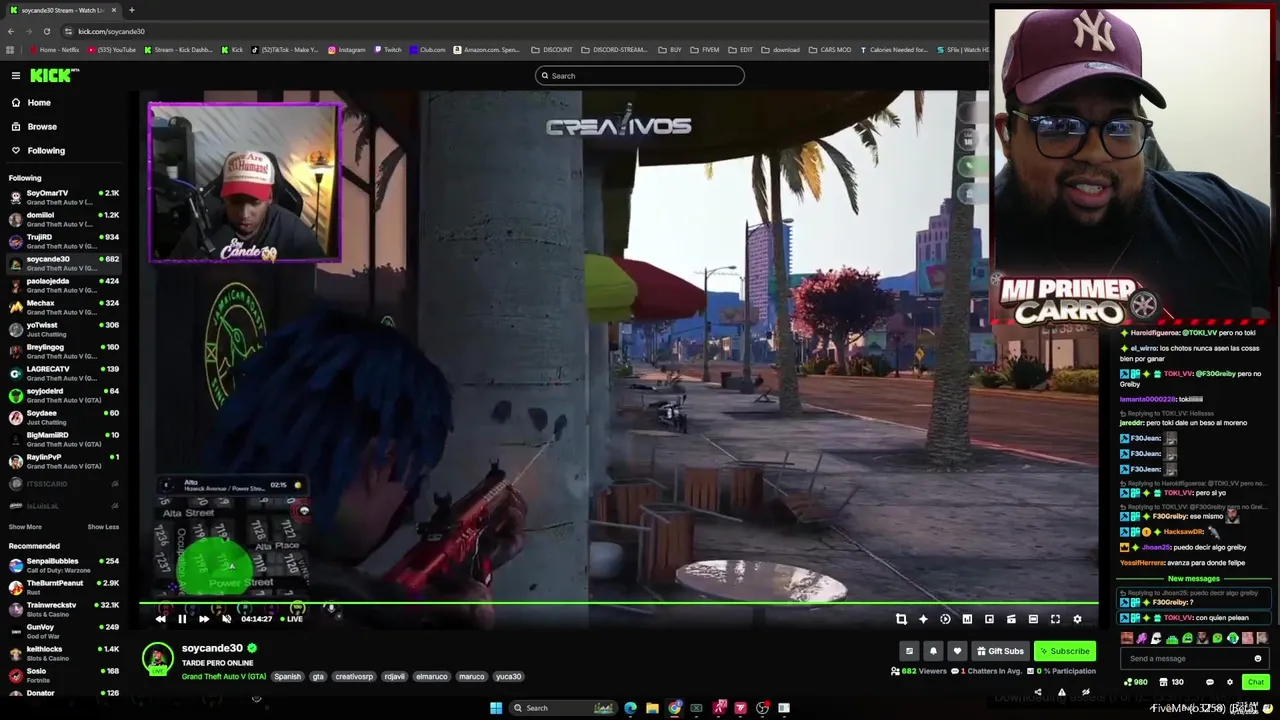Open the CARS MOD bookmarks folder
Image resolution: width=1280 pixels, height=720 pixels.
click(830, 50)
